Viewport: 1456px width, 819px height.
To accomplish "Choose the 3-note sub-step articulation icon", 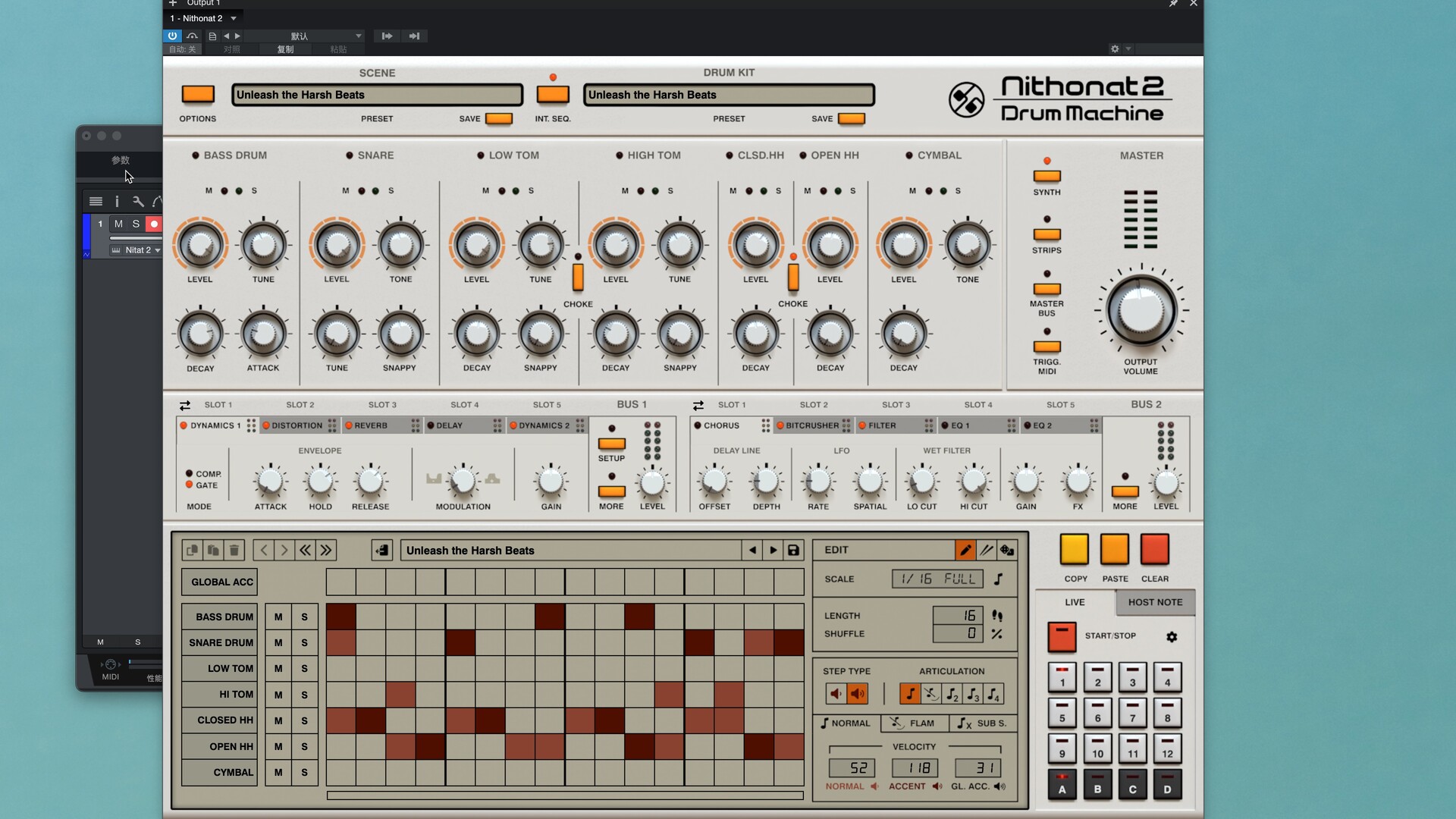I will coord(973,694).
